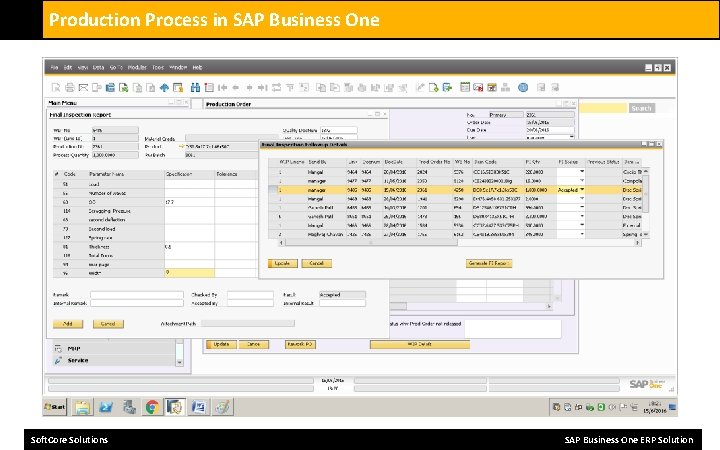
Task: Open the Go To menu
Action: (x=116, y=68)
